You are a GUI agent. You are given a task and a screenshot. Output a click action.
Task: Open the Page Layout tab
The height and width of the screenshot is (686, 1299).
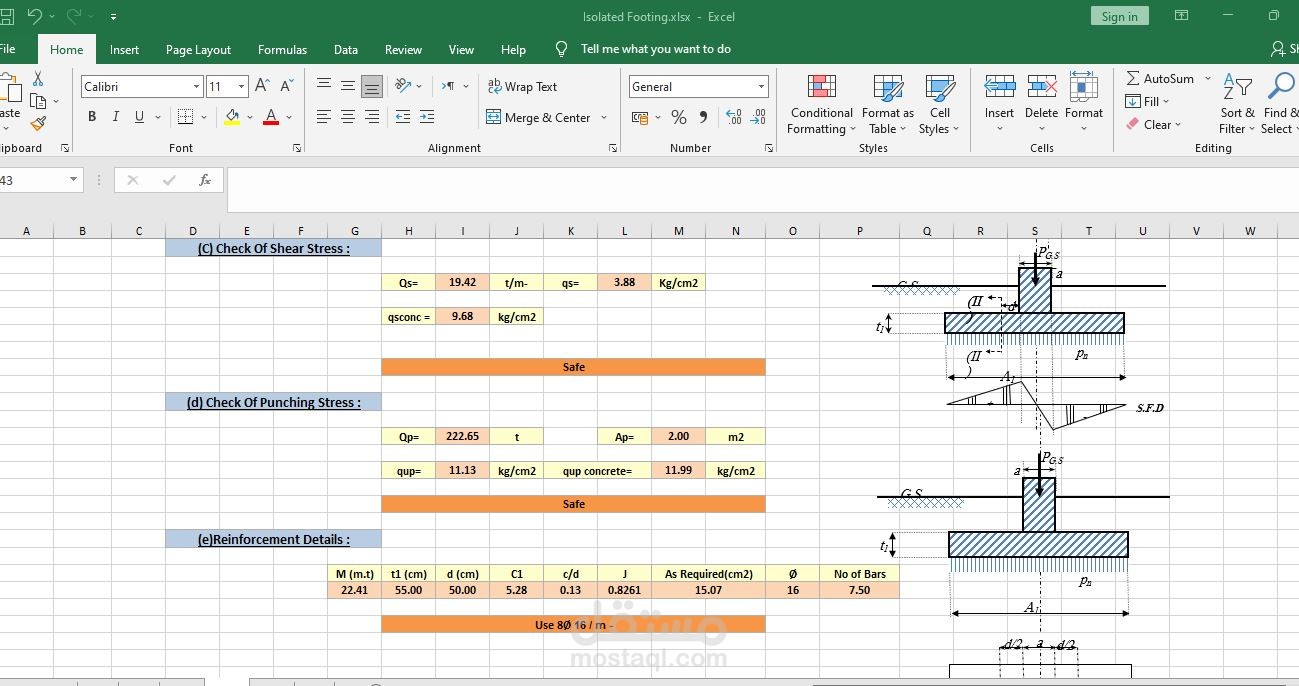click(198, 49)
